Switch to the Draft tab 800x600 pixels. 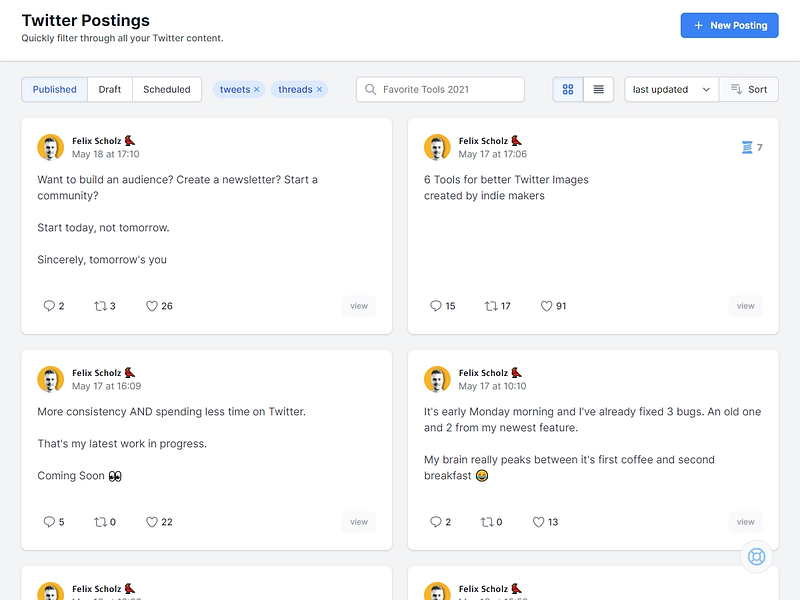point(110,89)
